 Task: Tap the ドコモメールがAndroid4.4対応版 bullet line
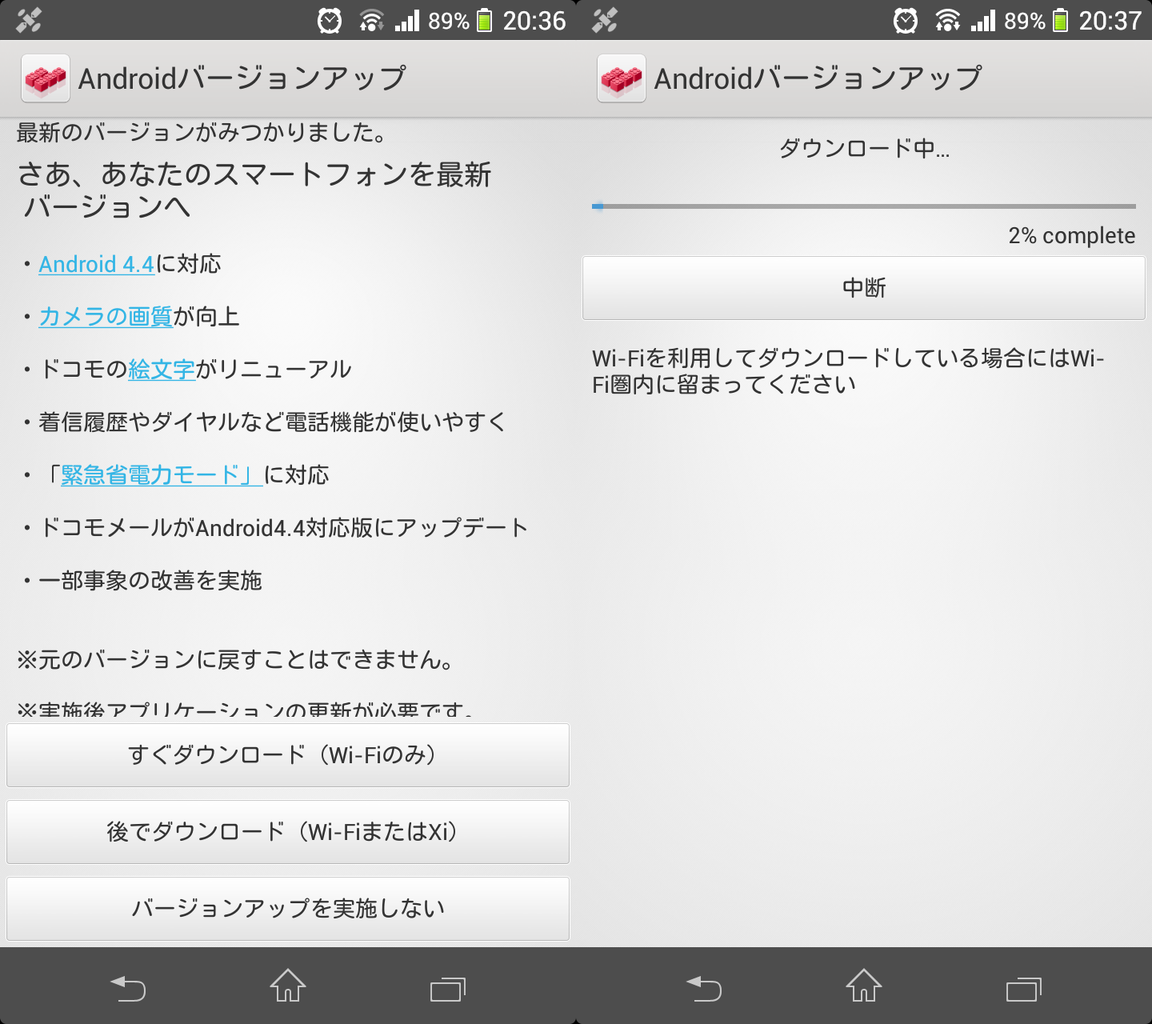(x=276, y=527)
